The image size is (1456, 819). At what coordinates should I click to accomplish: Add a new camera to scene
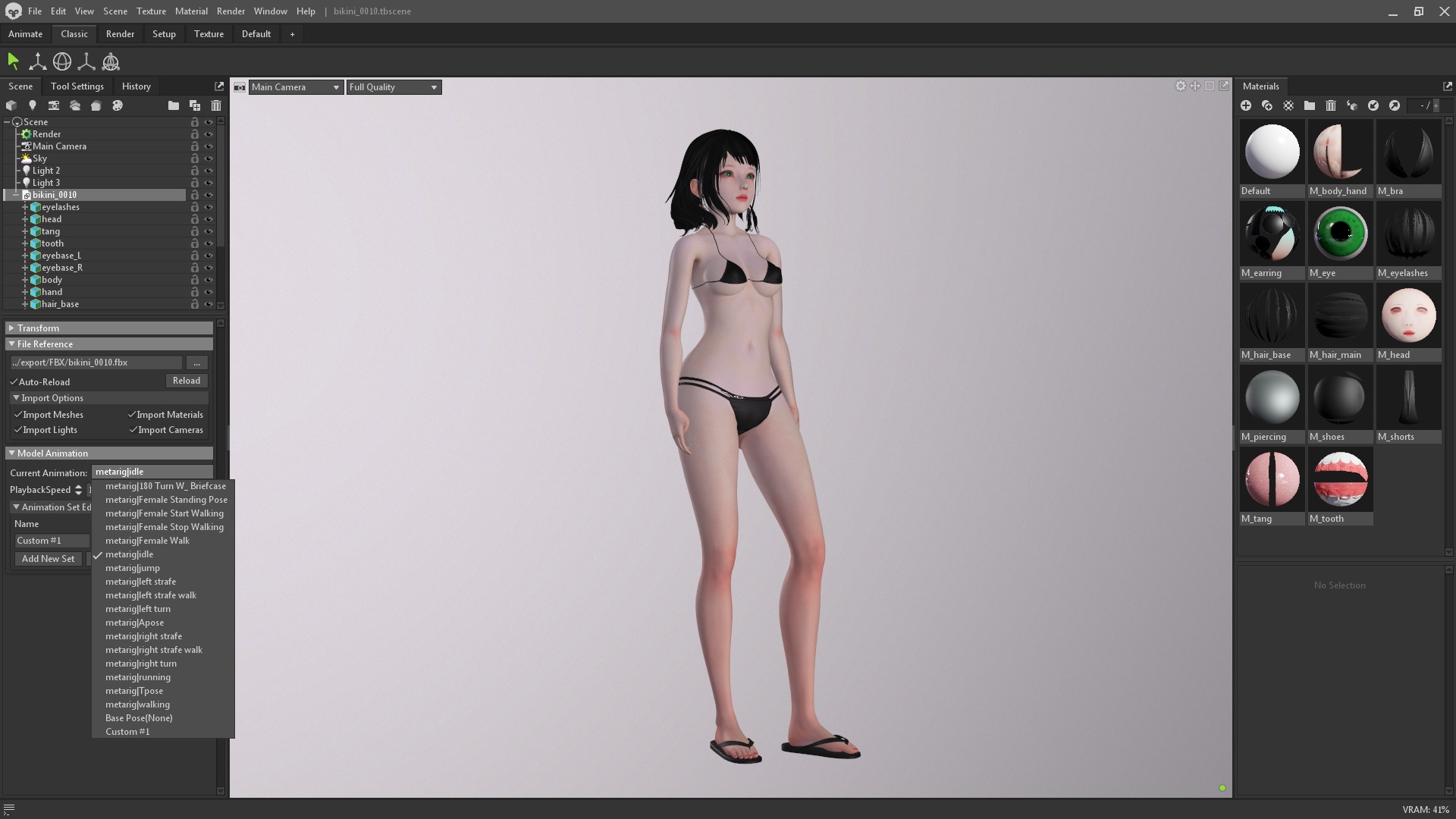pos(54,105)
